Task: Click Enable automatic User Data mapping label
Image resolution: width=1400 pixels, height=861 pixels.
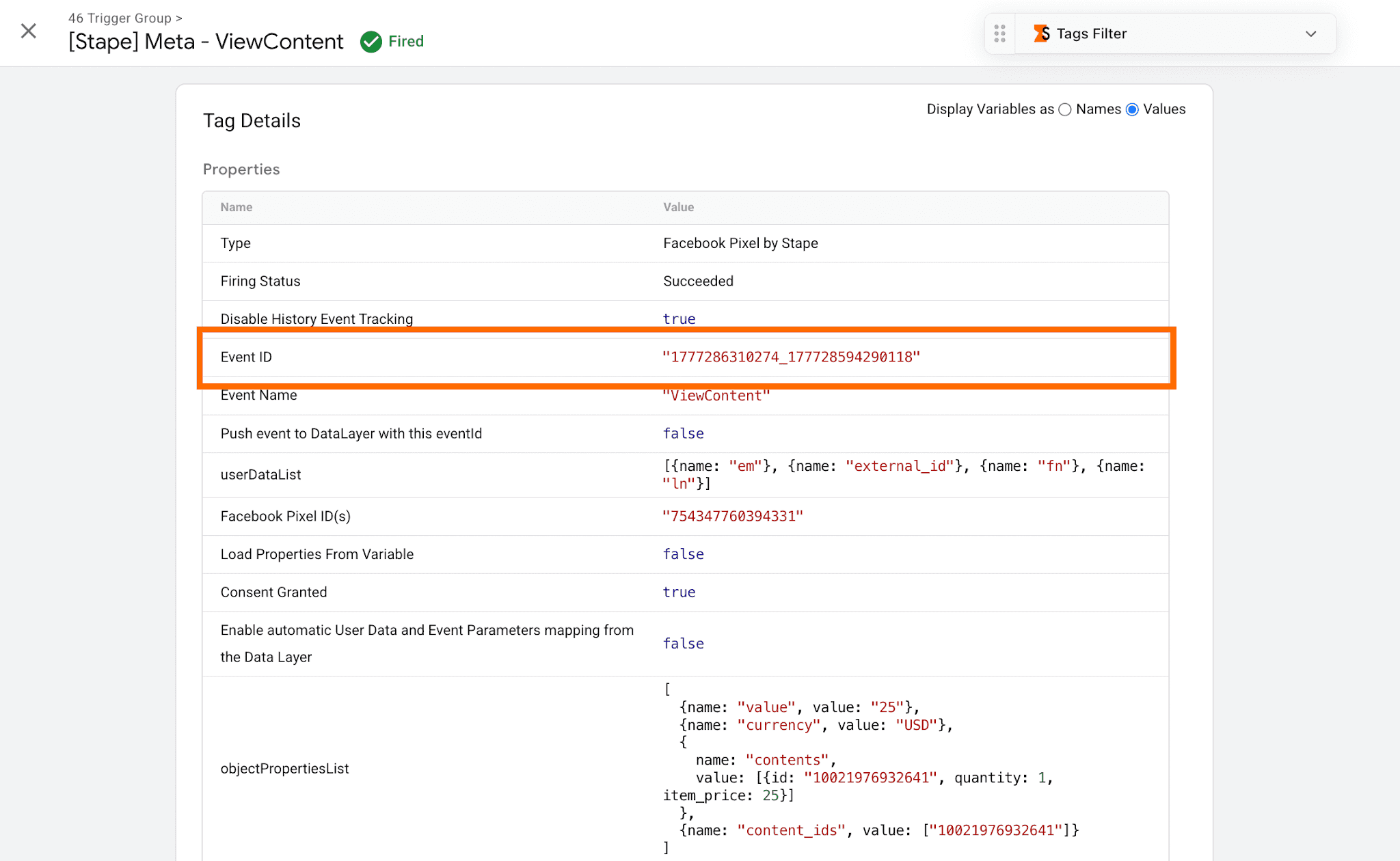Action: point(427,644)
